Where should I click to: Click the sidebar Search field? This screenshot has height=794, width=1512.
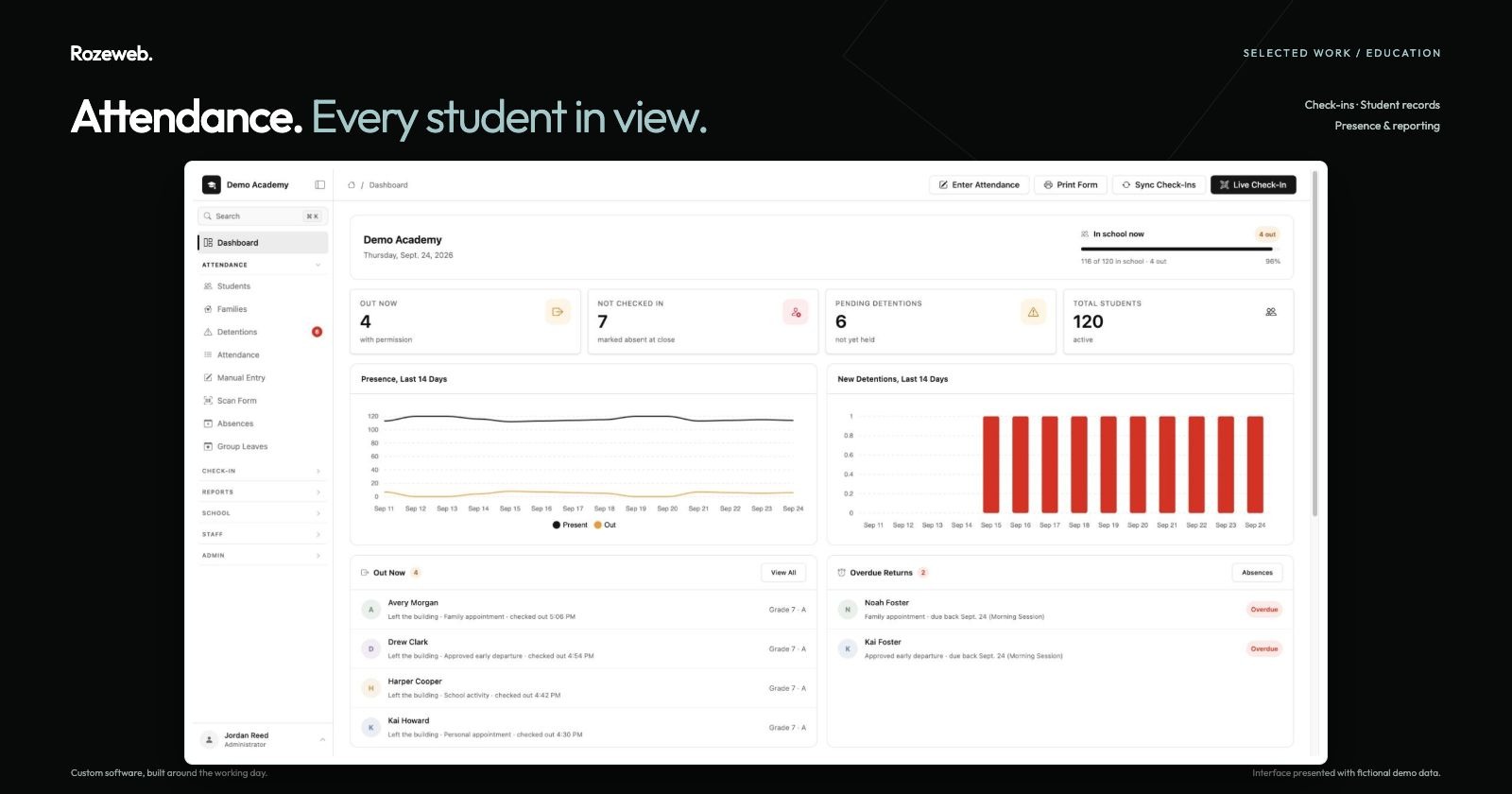pos(263,216)
